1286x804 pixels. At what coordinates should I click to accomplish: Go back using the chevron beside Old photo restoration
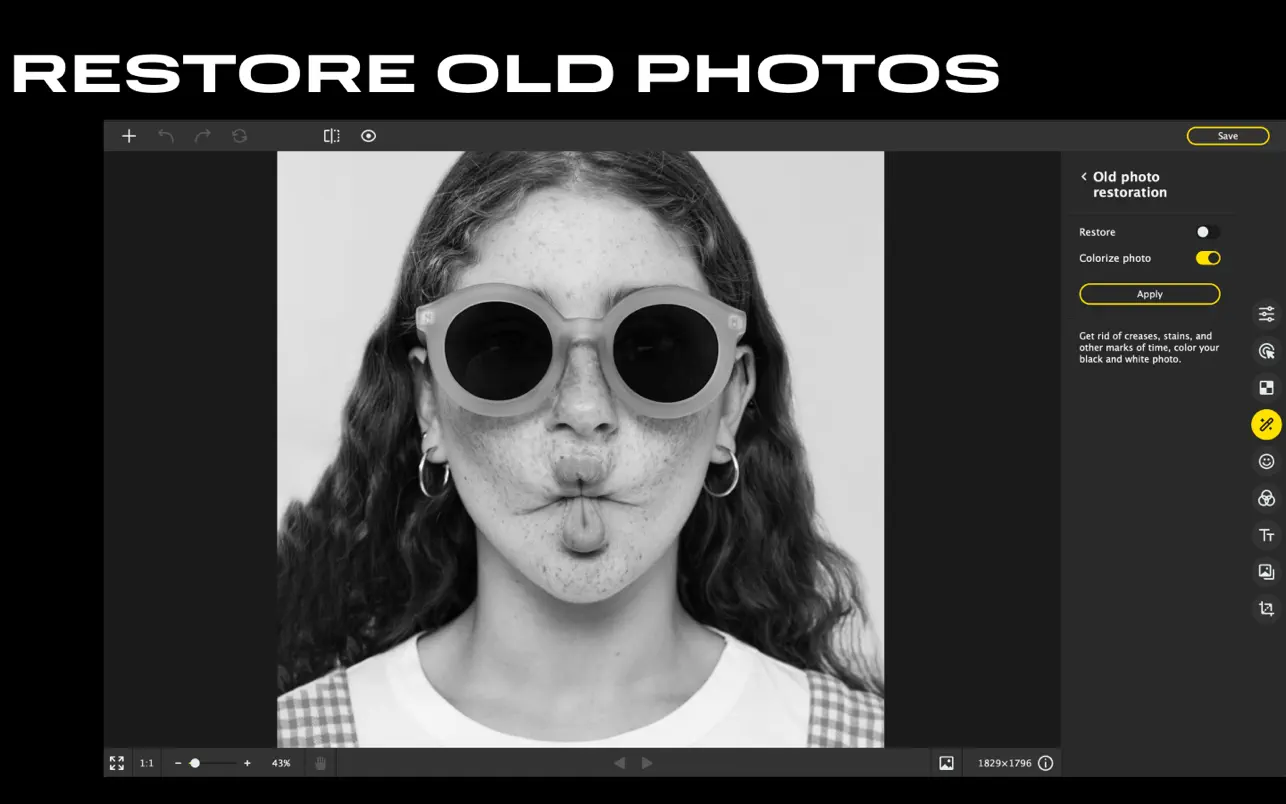[x=1083, y=177]
